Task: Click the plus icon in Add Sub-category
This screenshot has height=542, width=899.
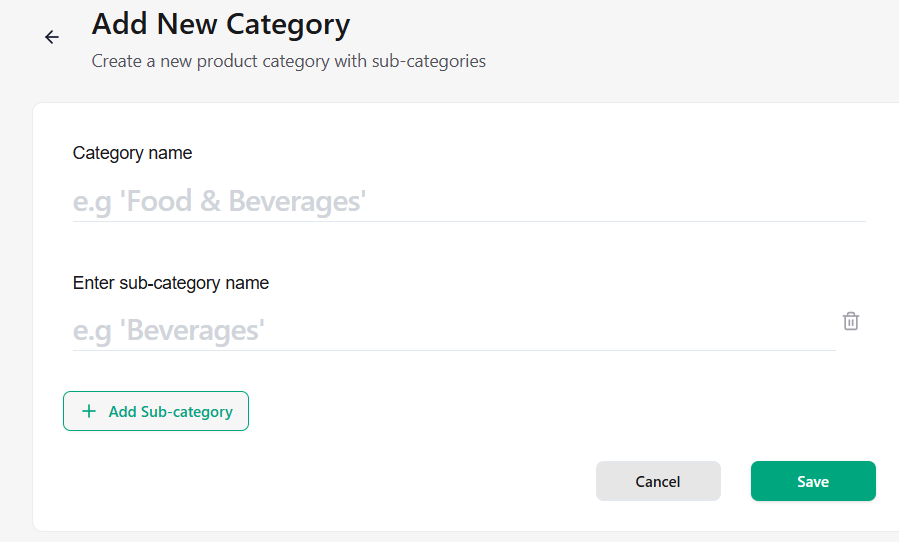Action: click(x=89, y=411)
